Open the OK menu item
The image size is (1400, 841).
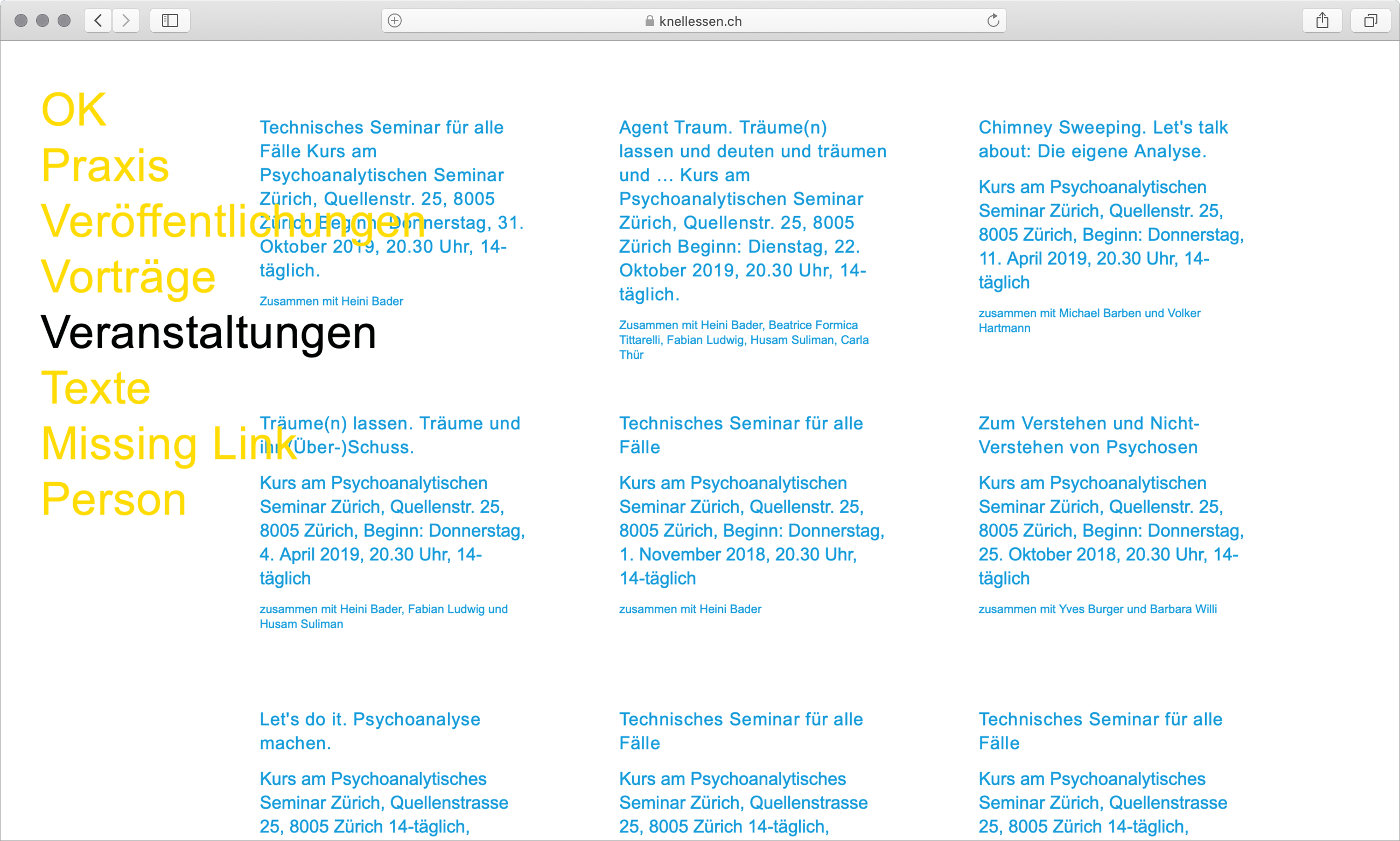tap(74, 110)
